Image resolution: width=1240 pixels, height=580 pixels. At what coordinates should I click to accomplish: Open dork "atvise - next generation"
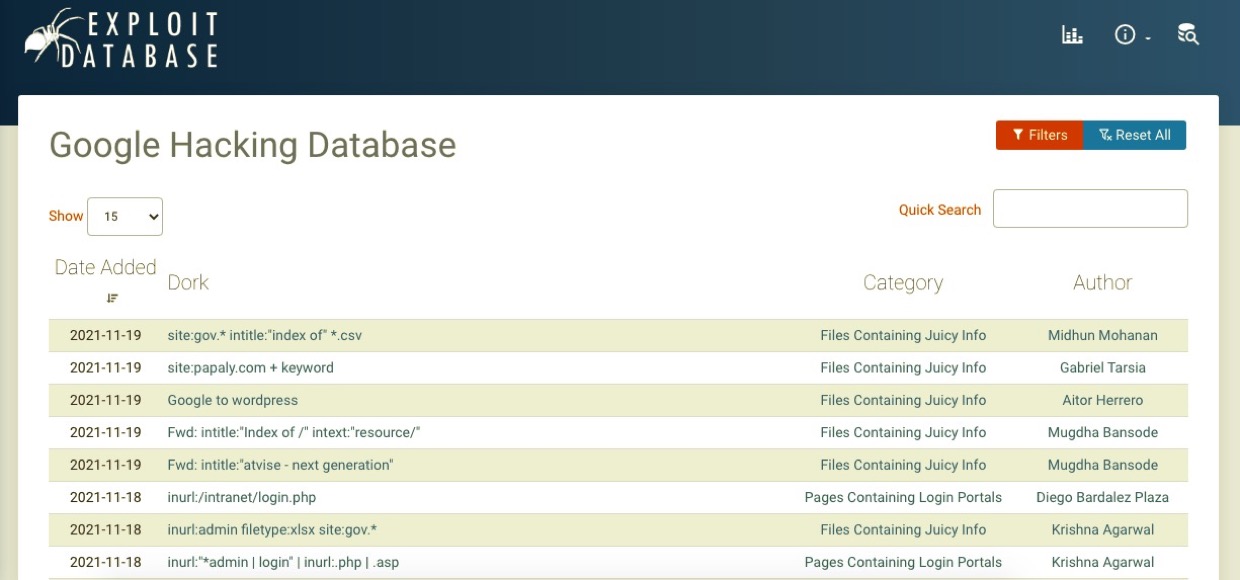pos(280,465)
